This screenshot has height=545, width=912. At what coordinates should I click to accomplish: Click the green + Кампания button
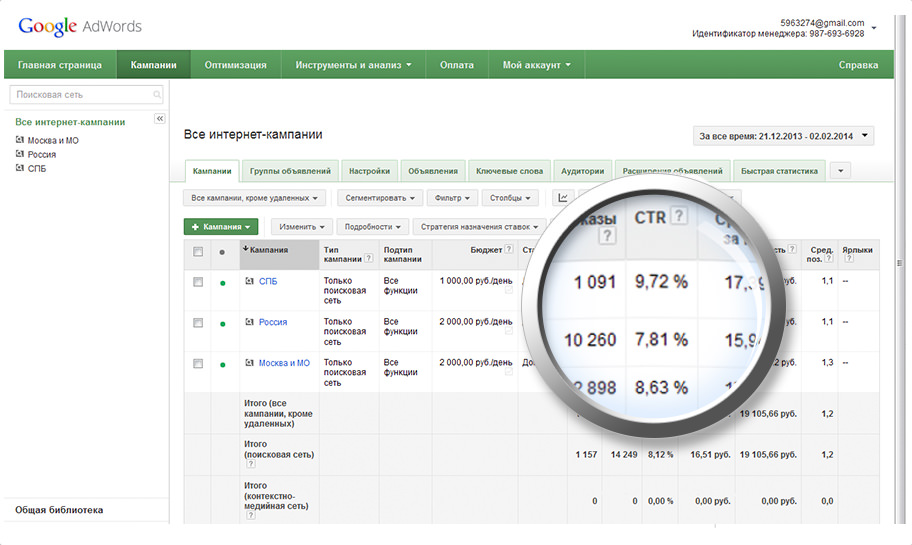[221, 227]
